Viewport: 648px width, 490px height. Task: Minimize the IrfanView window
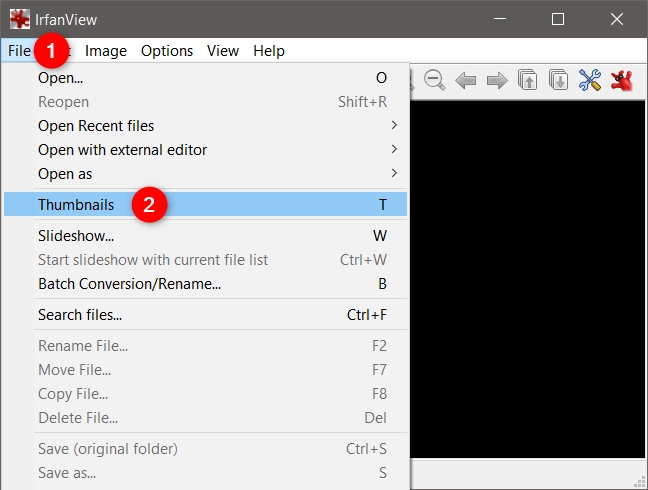(x=500, y=19)
